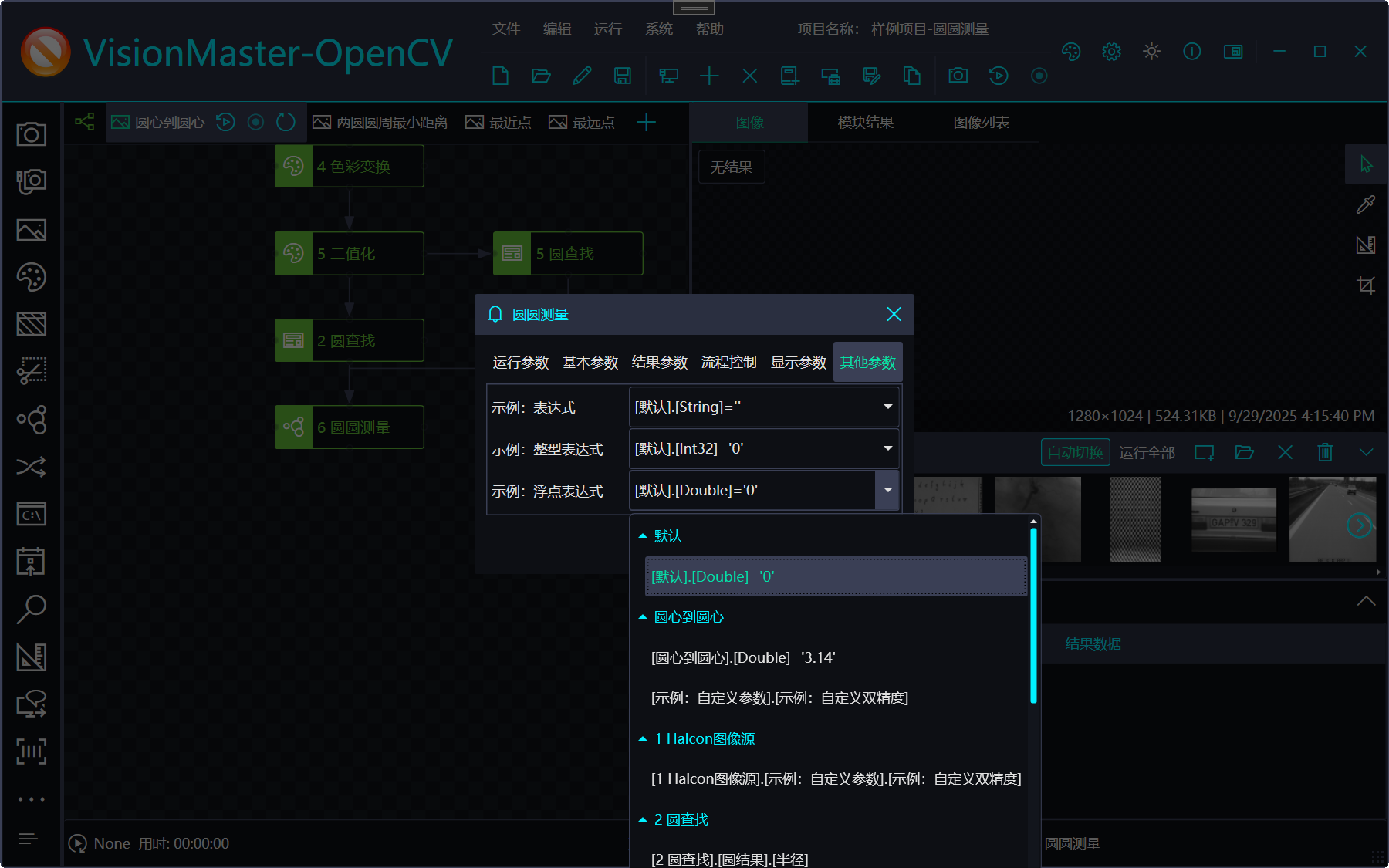Click the 无结果 button in image panel

pyautogui.click(x=732, y=167)
